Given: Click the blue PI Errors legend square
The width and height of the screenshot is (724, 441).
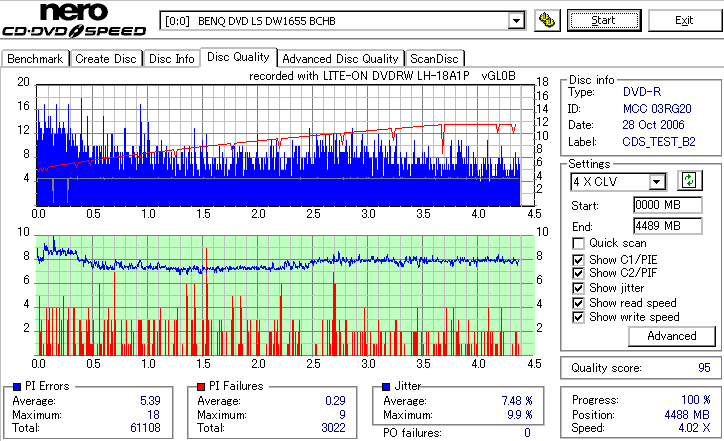Looking at the screenshot, I should coord(17,387).
